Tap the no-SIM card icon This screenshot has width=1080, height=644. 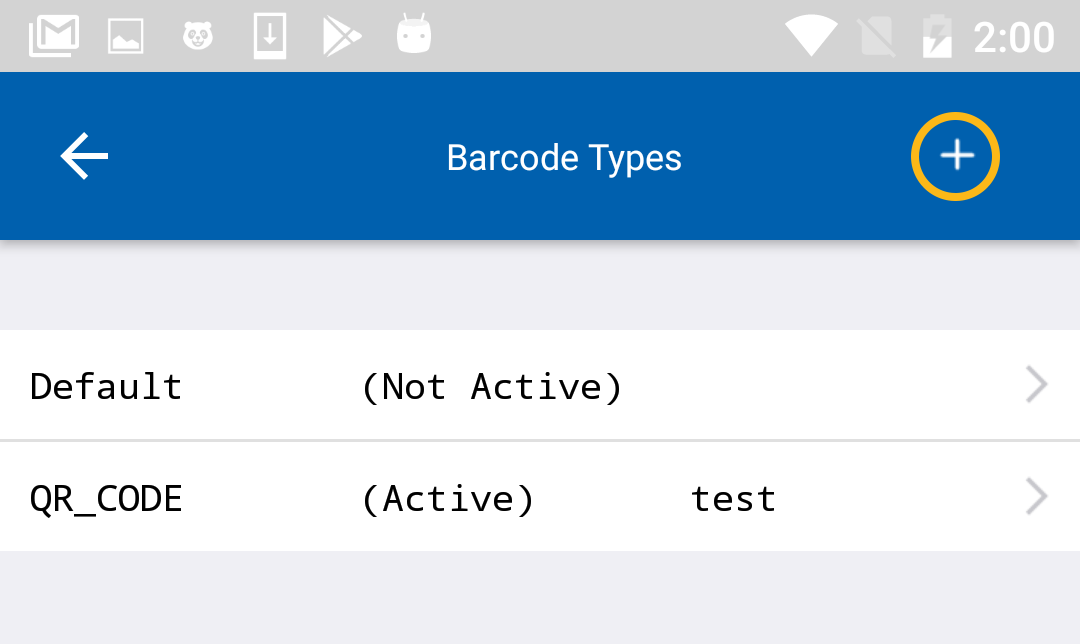pos(876,37)
